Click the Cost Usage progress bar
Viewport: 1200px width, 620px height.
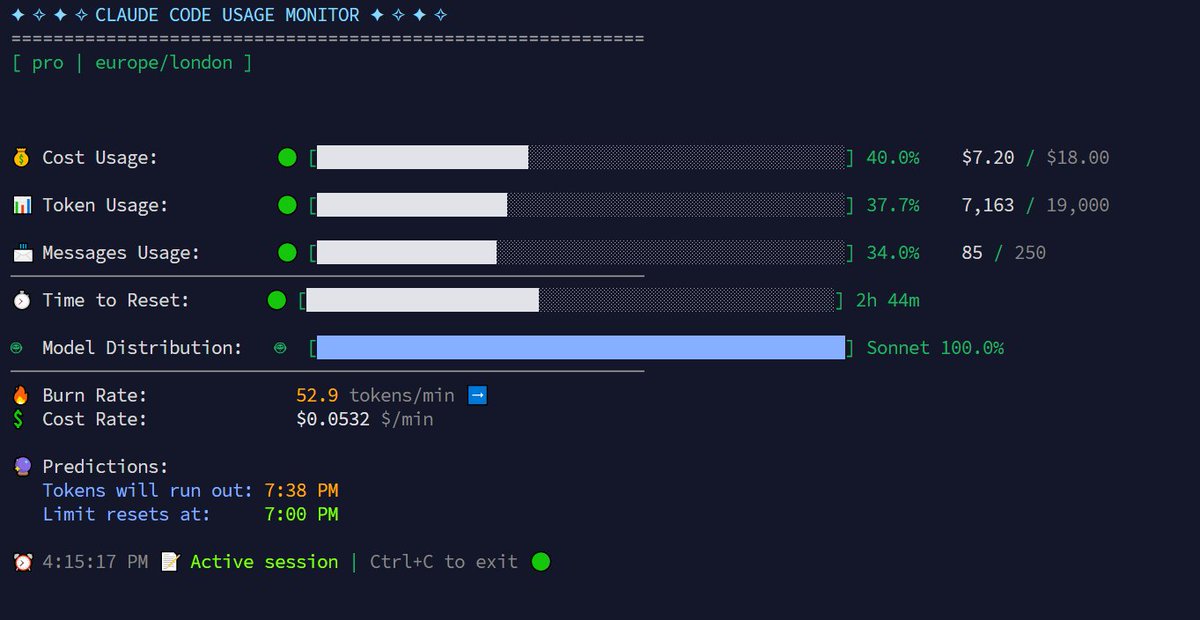(x=581, y=157)
